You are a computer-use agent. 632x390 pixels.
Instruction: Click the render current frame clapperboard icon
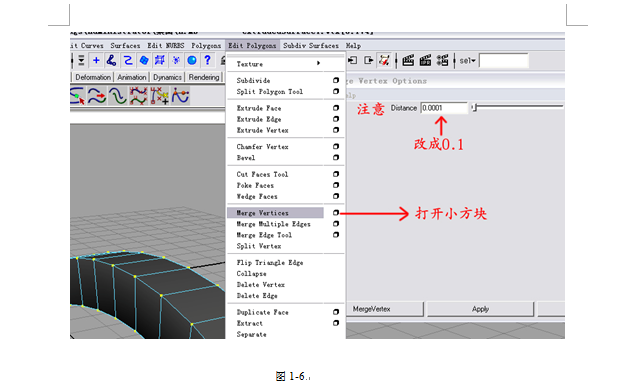click(408, 60)
